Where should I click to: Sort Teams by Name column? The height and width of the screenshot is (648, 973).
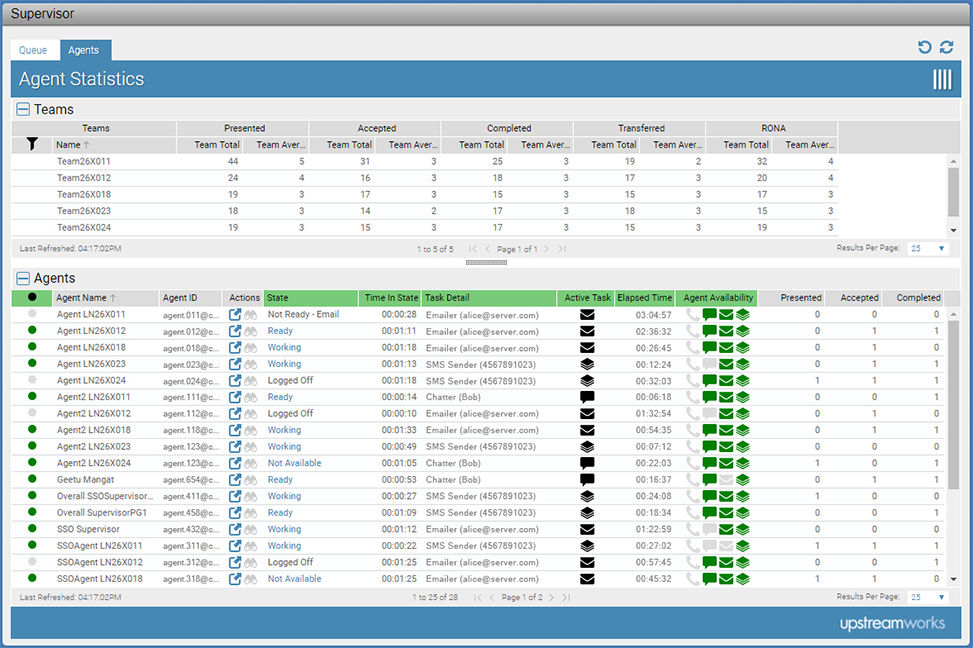point(114,145)
